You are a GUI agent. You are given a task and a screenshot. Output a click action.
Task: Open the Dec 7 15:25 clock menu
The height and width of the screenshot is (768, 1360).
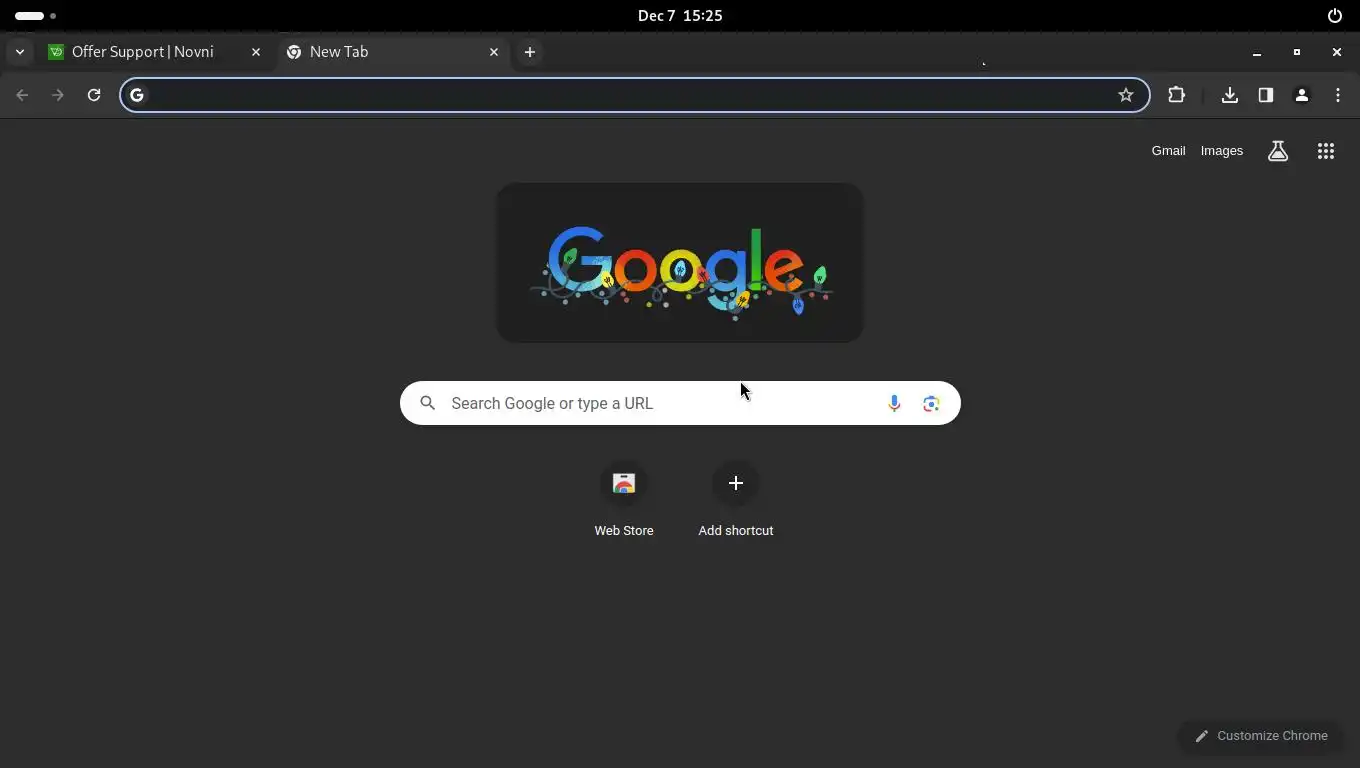pos(680,16)
